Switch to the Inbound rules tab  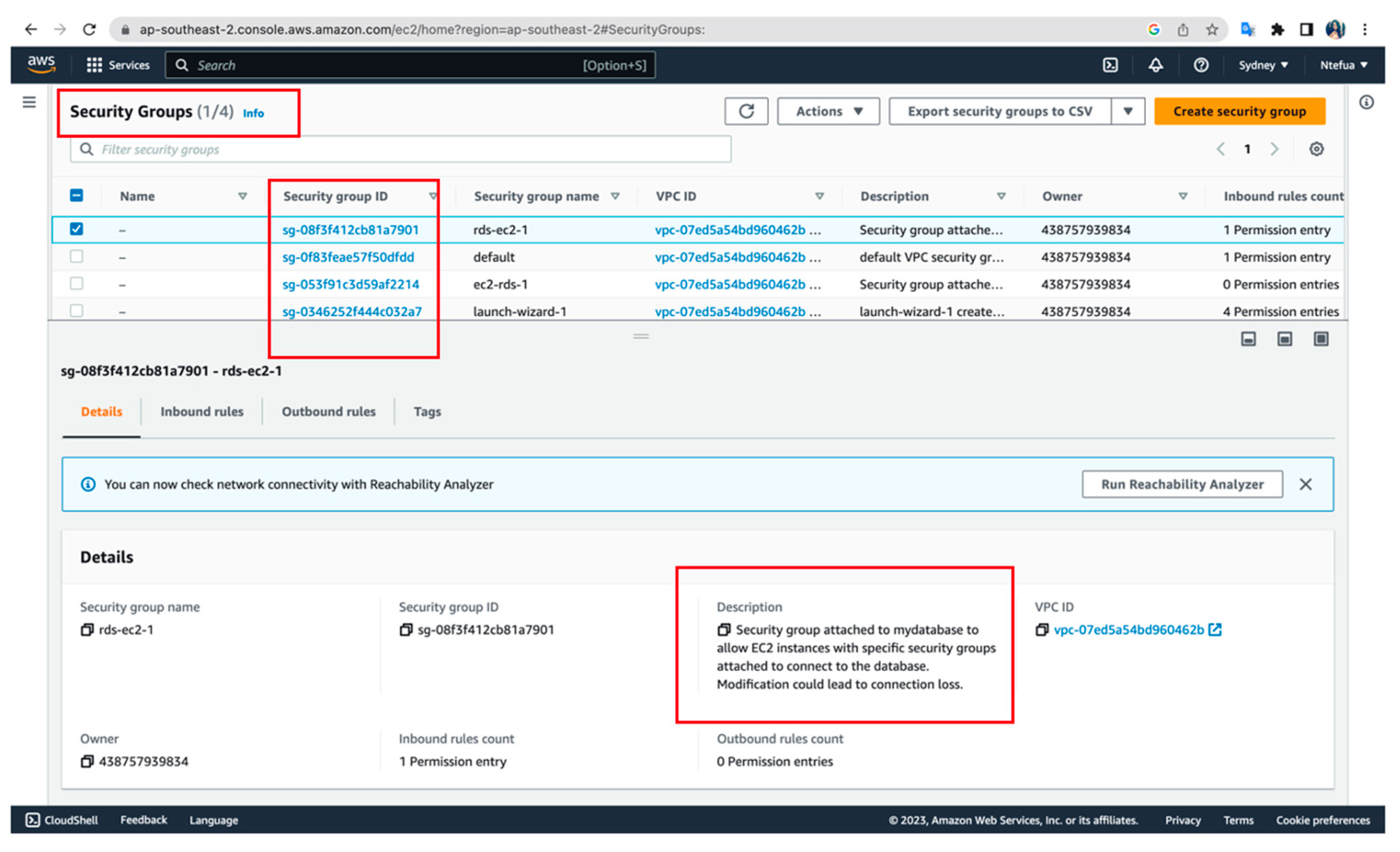202,411
